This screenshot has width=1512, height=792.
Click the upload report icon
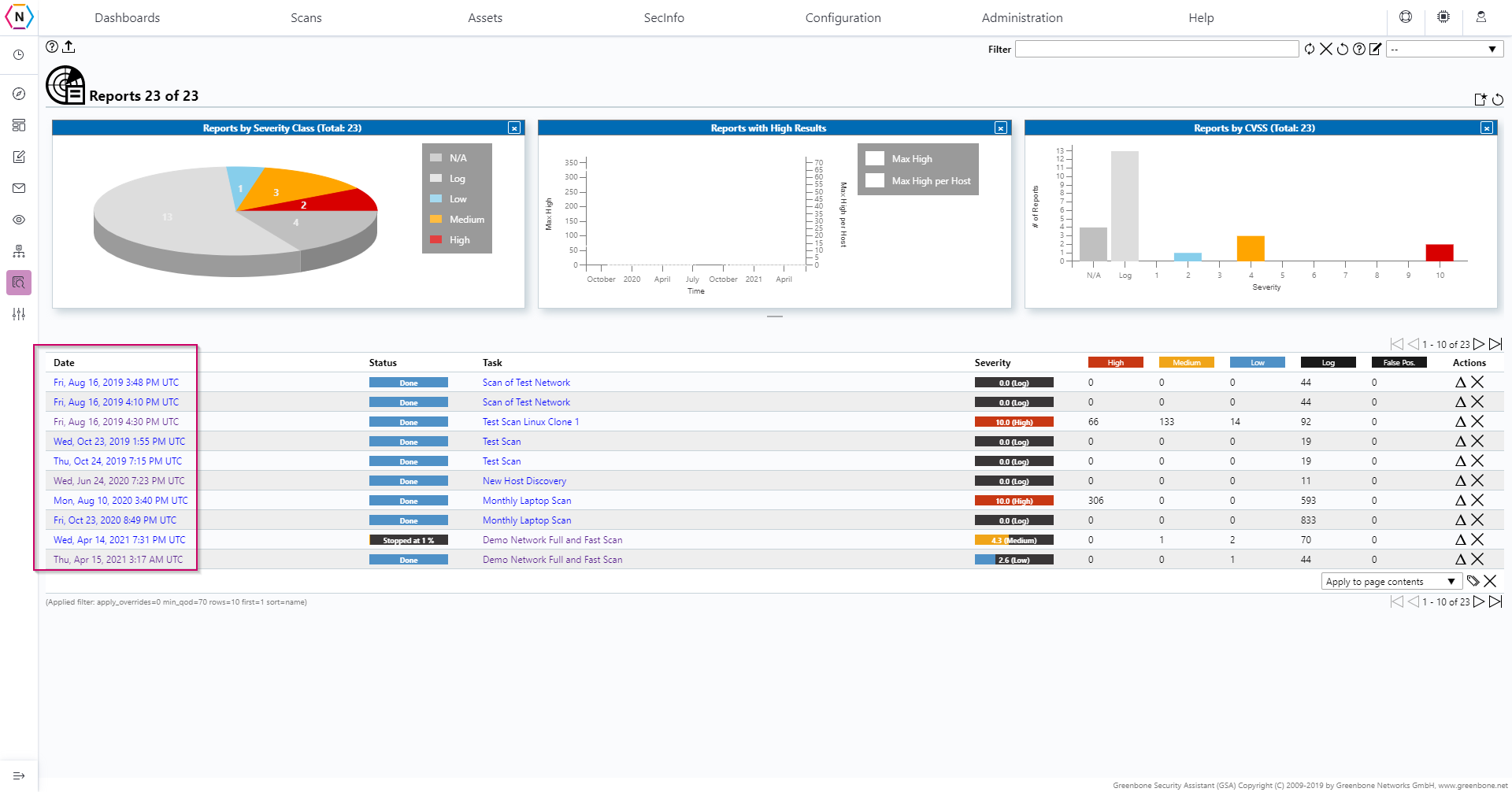point(69,46)
